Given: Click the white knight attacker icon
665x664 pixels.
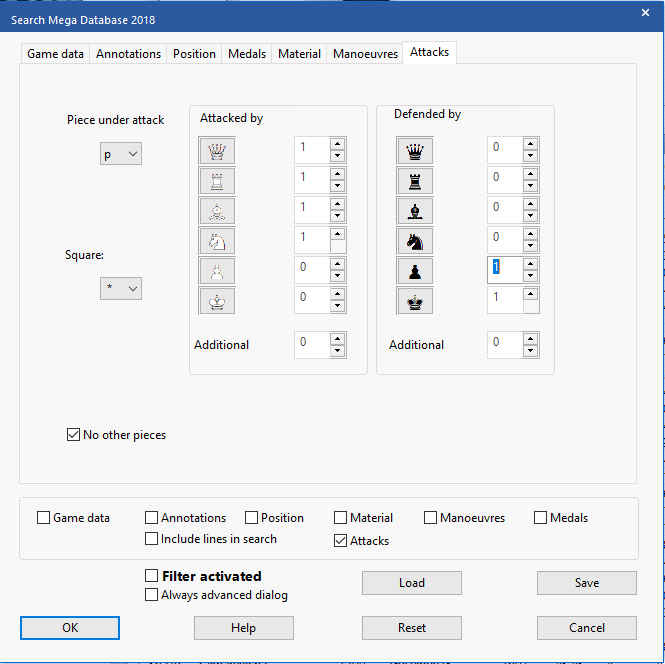Looking at the screenshot, I should [217, 241].
